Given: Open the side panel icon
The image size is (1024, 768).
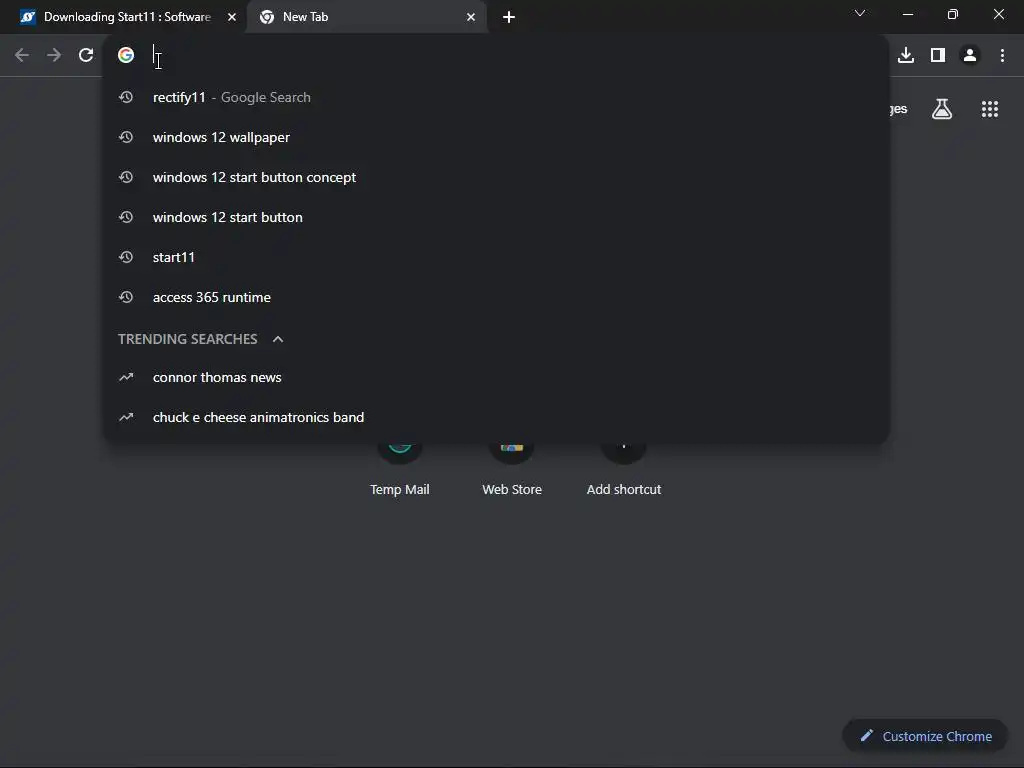Looking at the screenshot, I should pyautogui.click(x=938, y=55).
